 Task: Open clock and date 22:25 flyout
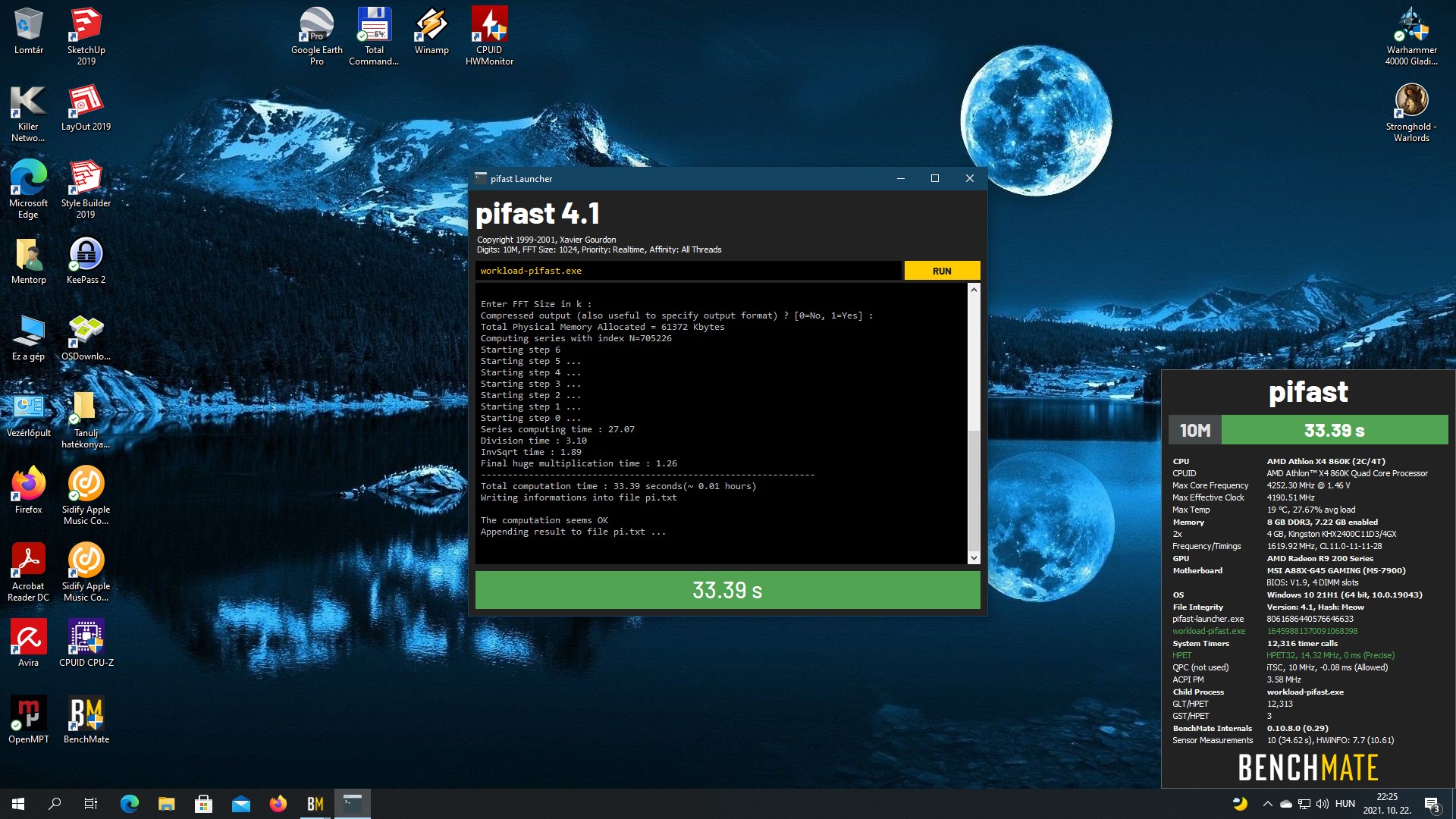1387,804
